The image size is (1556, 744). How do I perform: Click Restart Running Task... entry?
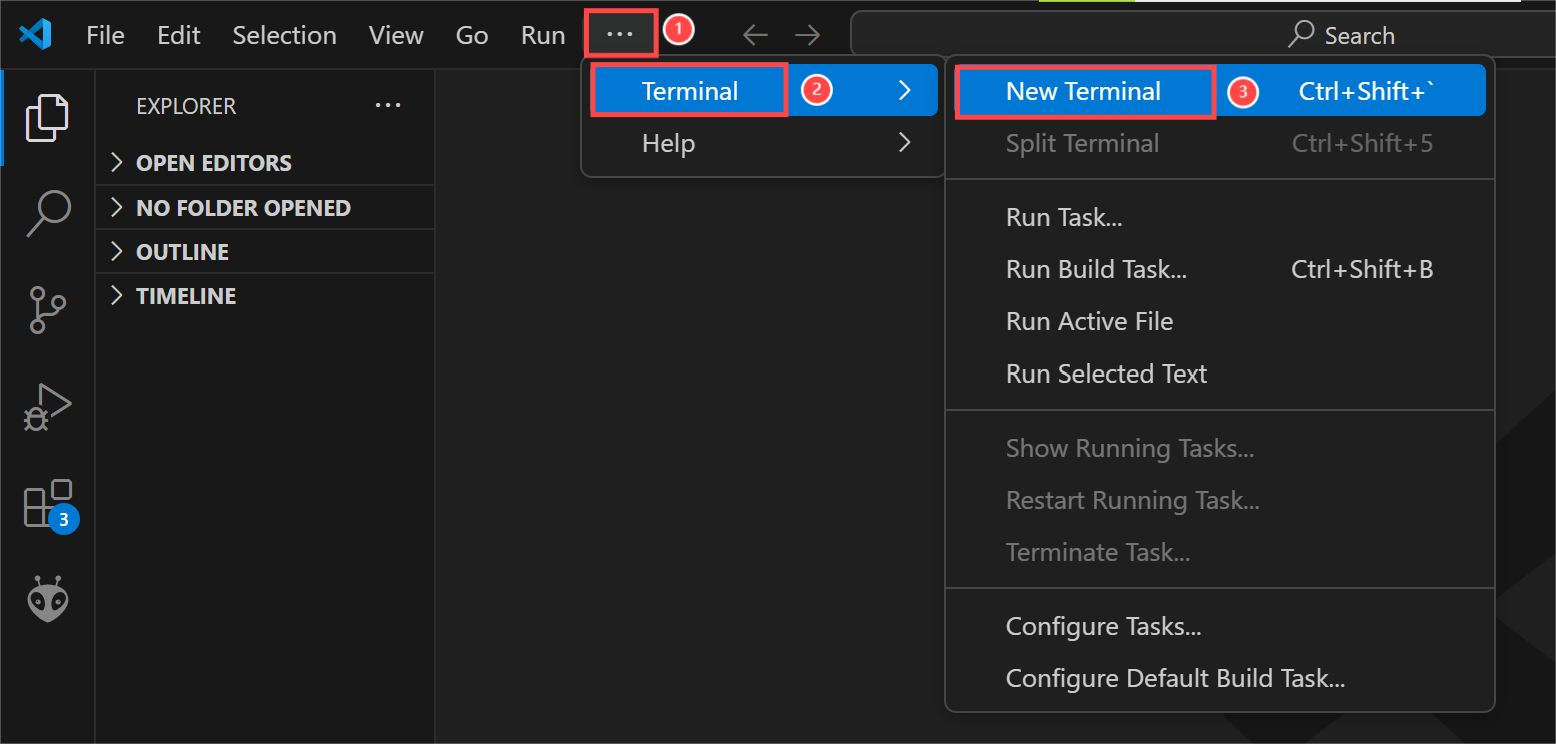pos(1220,500)
